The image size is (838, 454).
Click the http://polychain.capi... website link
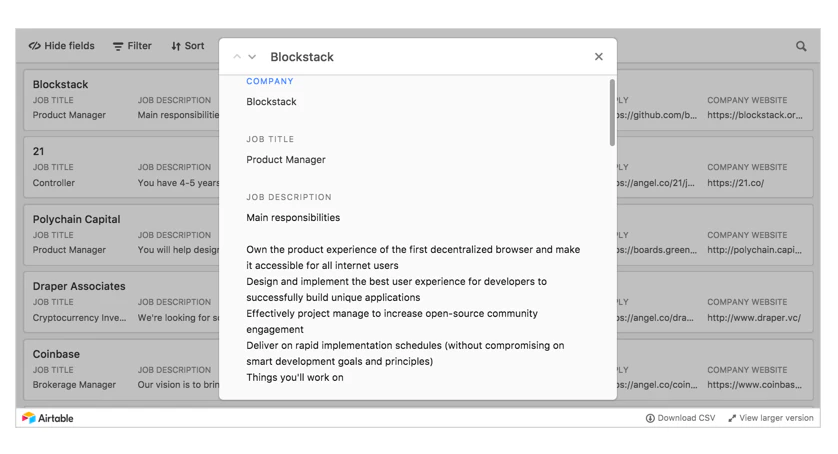point(755,250)
